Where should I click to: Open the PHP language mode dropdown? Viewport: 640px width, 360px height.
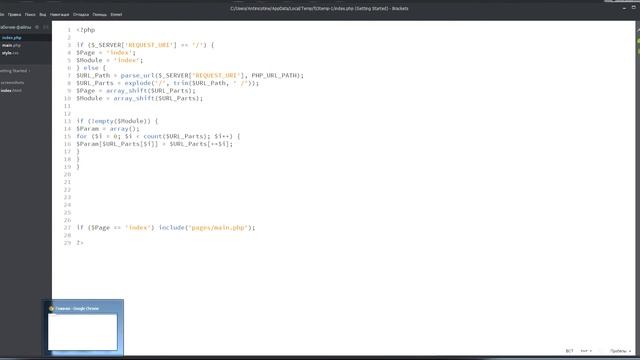tap(586, 351)
